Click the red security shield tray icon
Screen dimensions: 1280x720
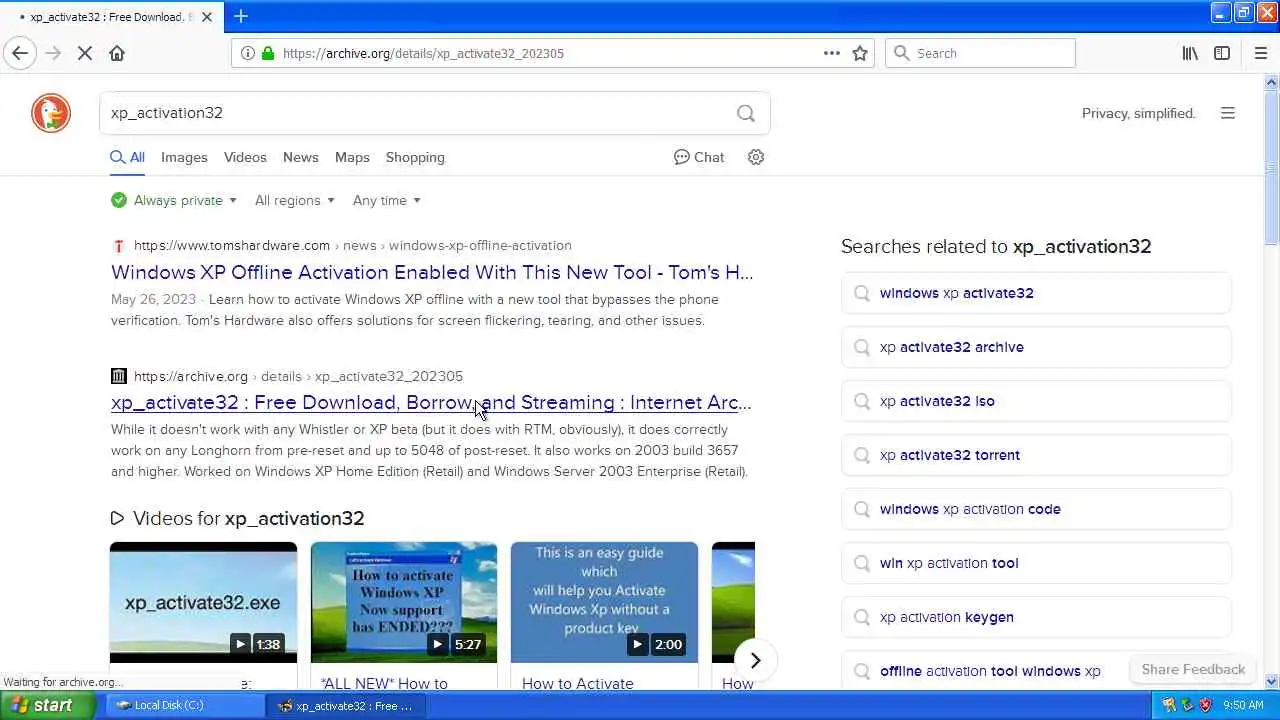(1205, 705)
